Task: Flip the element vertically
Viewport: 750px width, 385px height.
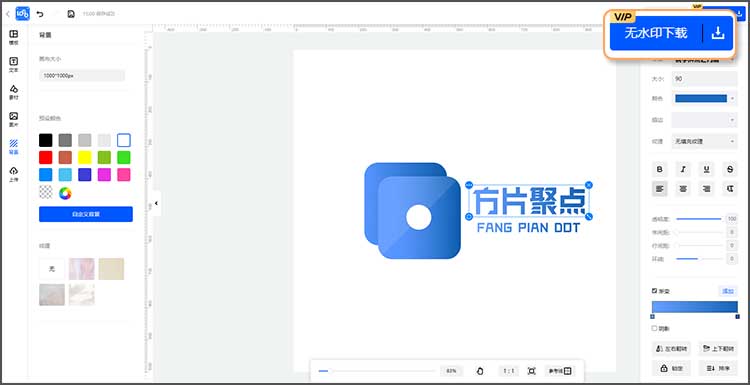Action: tap(717, 349)
